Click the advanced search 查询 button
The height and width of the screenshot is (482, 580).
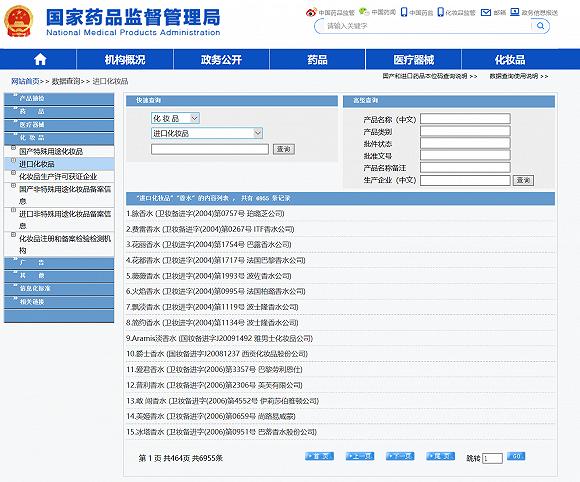tap(523, 181)
